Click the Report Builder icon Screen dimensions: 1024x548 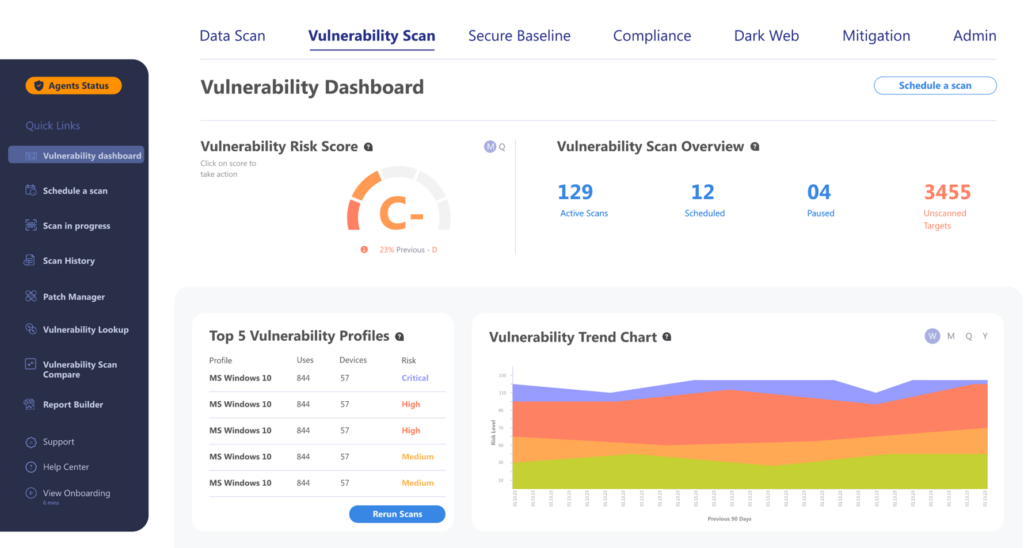pyautogui.click(x=30, y=404)
